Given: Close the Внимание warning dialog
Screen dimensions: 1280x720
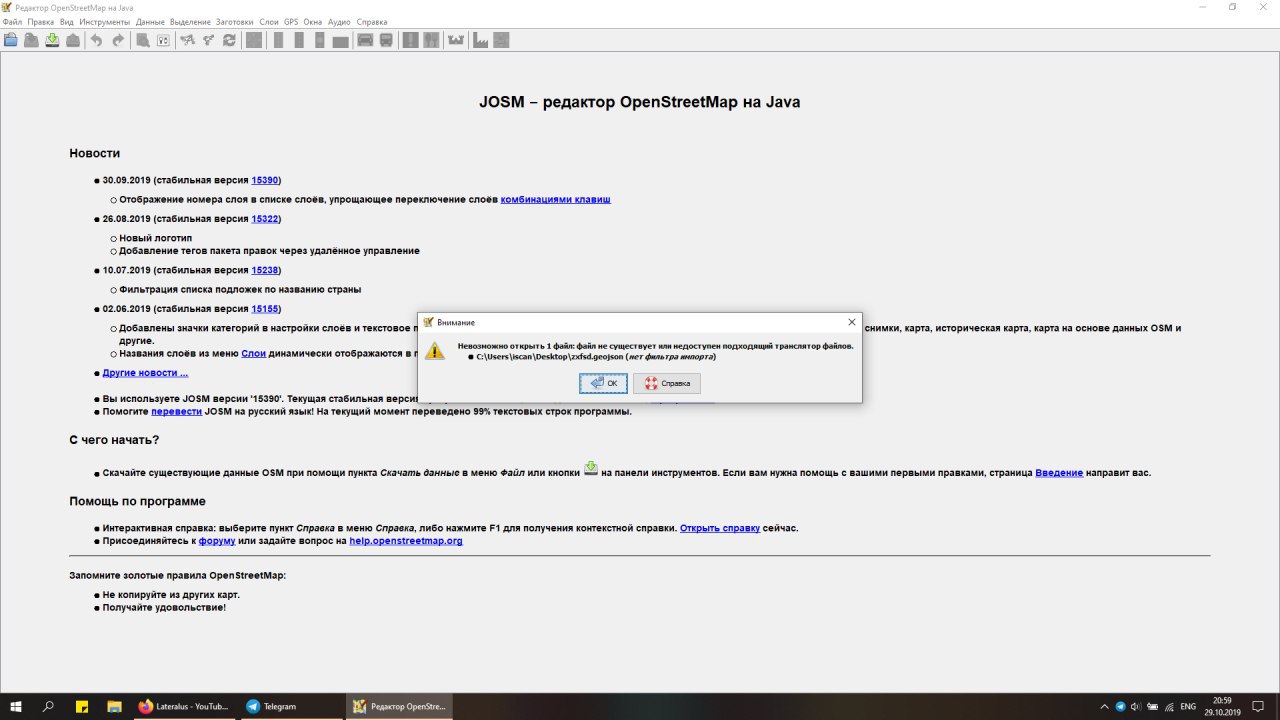Looking at the screenshot, I should point(851,322).
